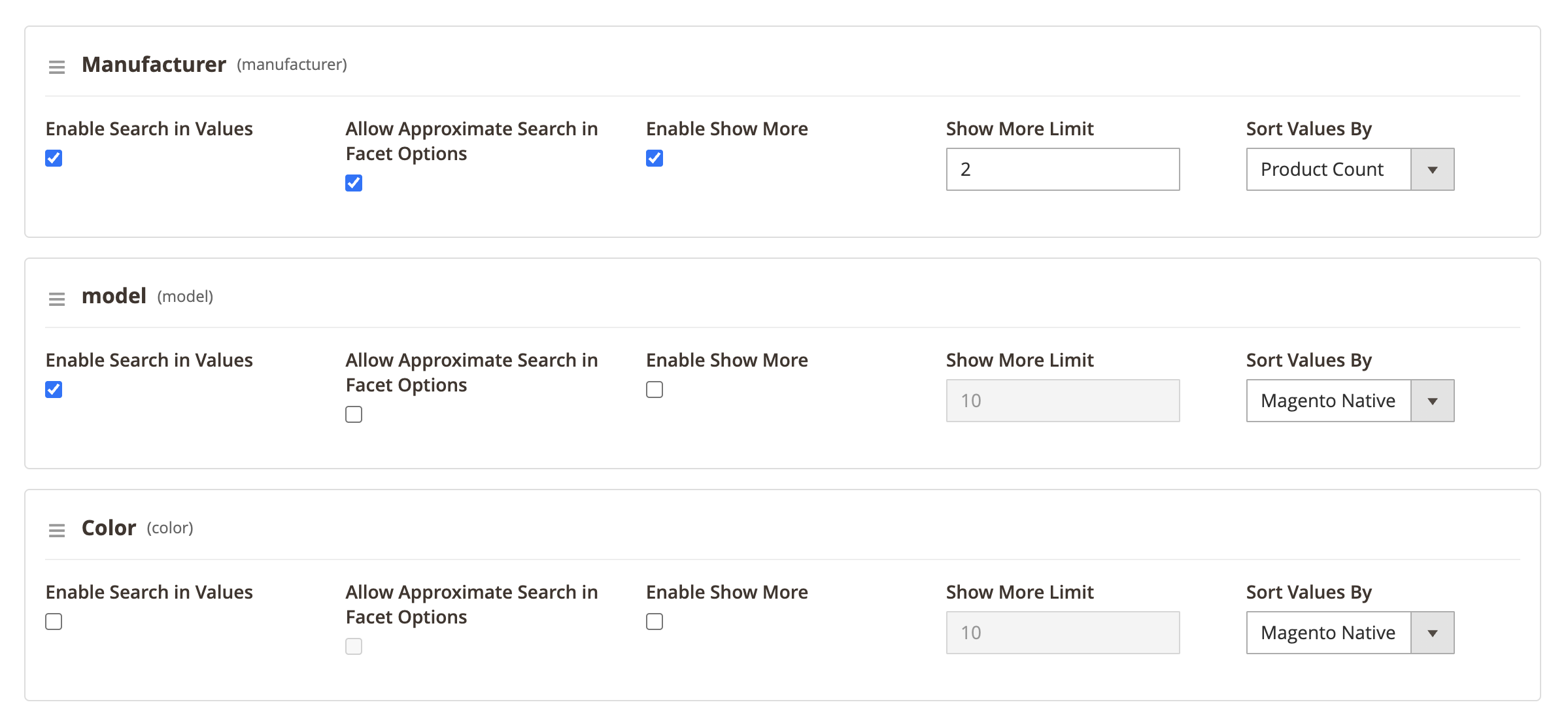Image resolution: width=1568 pixels, height=715 pixels.
Task: Click the Color section title
Action: [x=109, y=527]
